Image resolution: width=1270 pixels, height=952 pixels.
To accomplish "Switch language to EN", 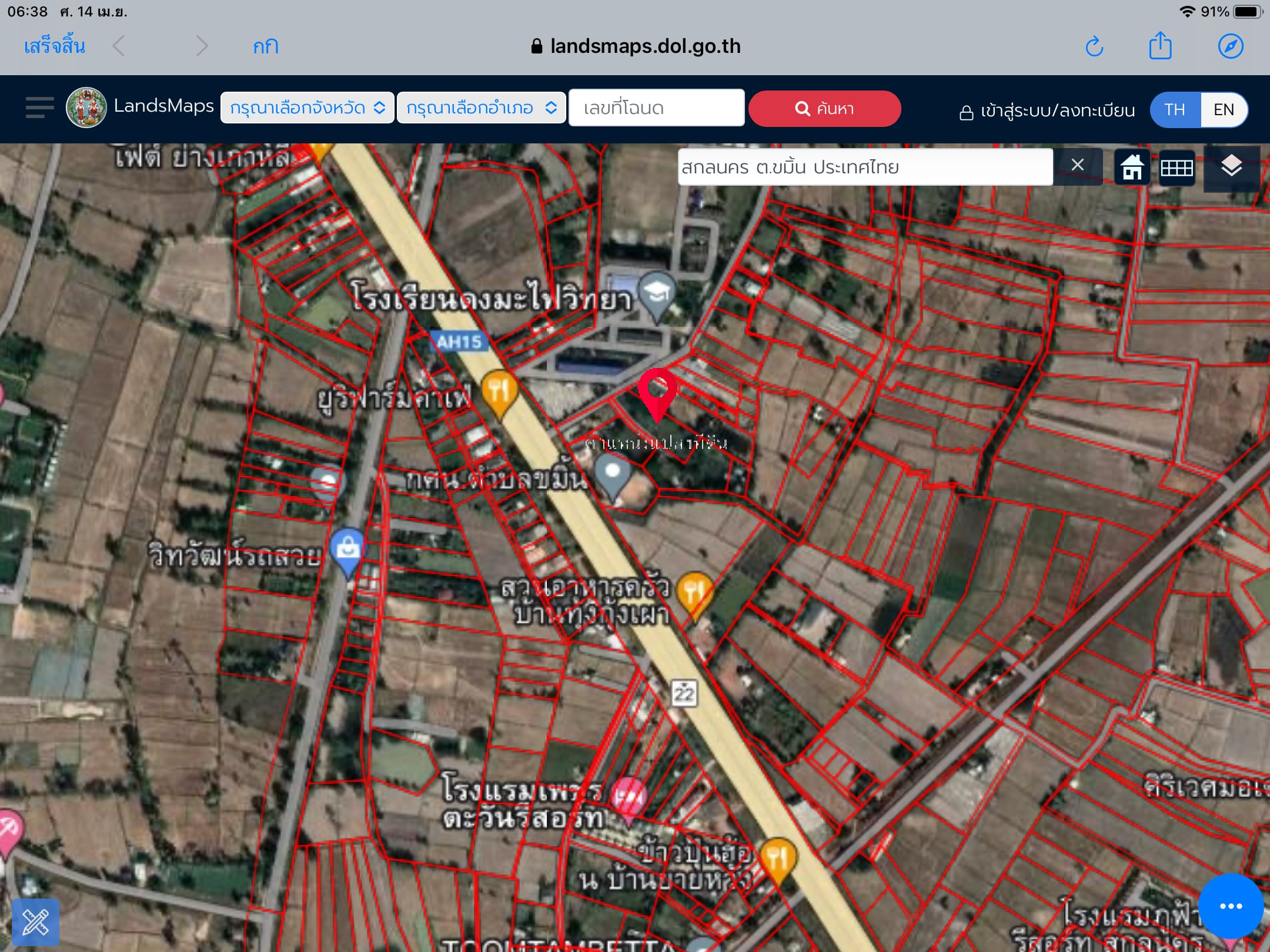I will pyautogui.click(x=1224, y=110).
